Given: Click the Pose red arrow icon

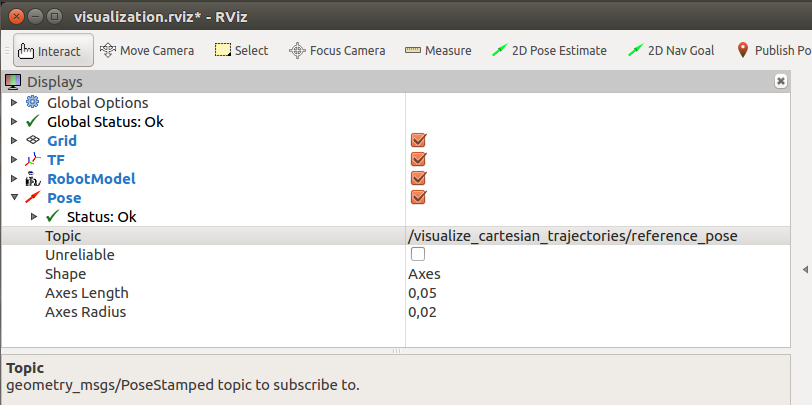Looking at the screenshot, I should point(32,197).
